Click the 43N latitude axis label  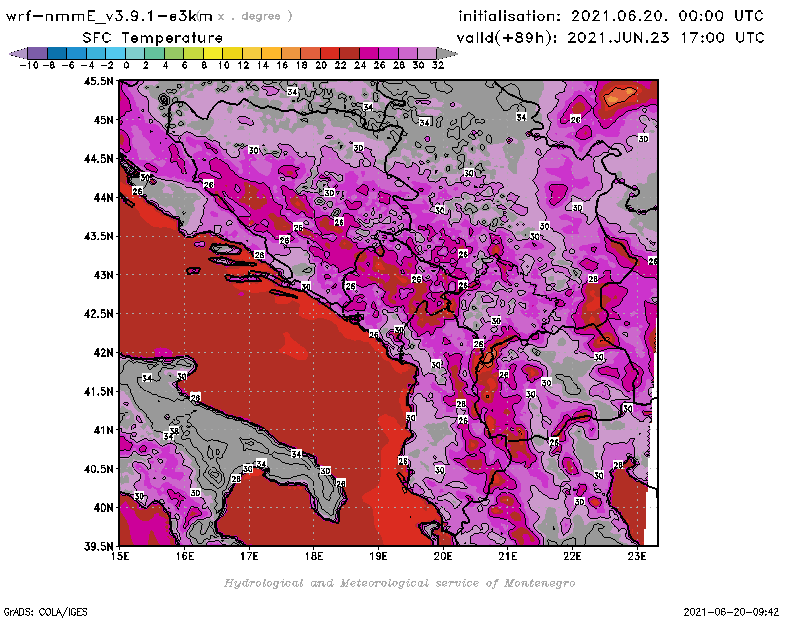point(104,275)
